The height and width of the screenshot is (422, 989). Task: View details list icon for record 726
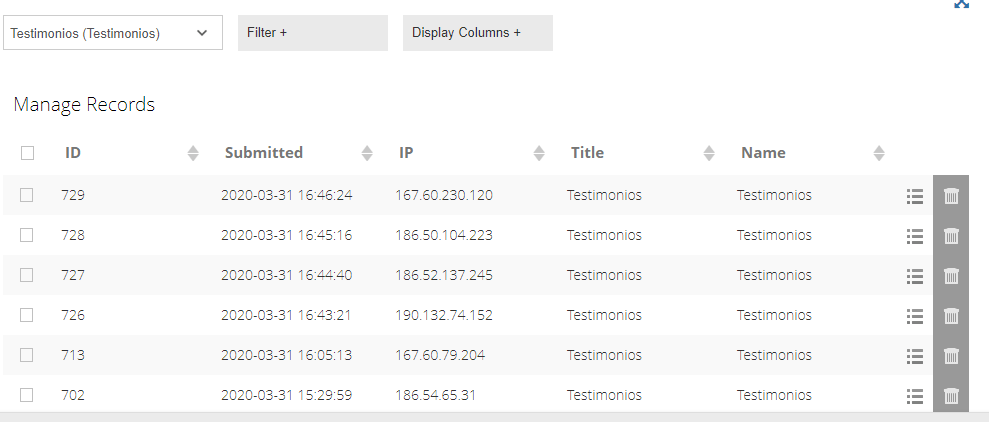[x=915, y=316]
